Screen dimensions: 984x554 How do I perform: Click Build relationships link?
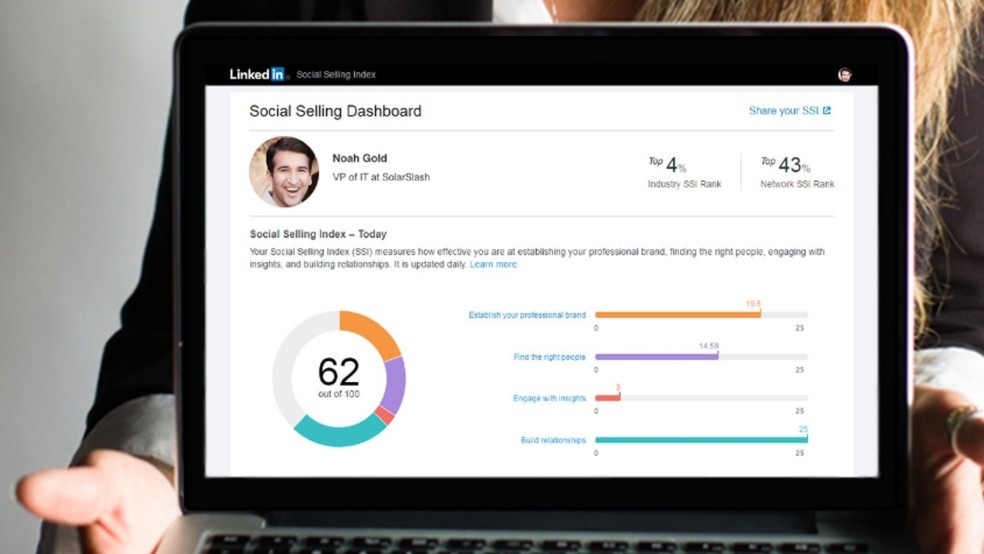coord(553,440)
